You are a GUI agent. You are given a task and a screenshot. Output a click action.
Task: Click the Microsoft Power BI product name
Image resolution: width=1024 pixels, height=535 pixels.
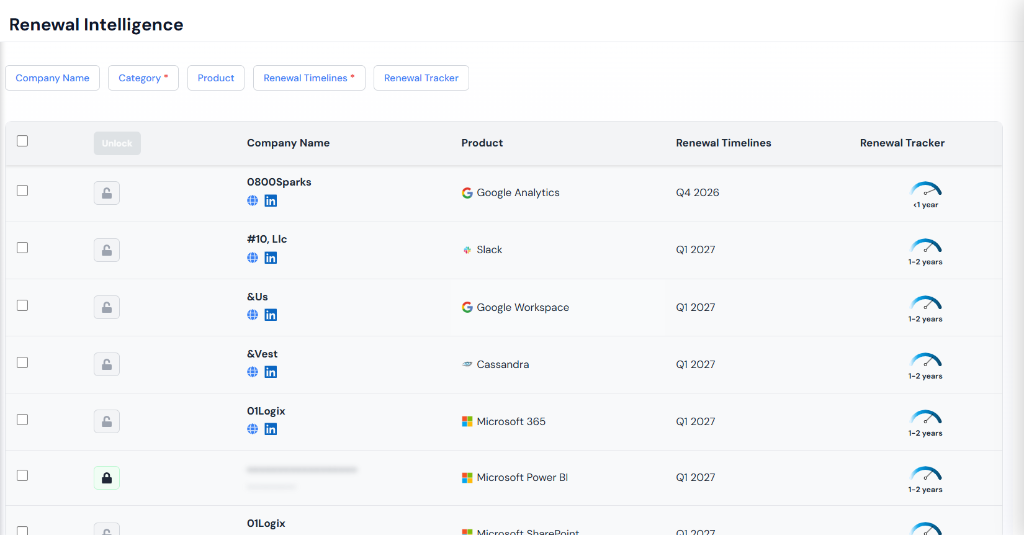522,478
